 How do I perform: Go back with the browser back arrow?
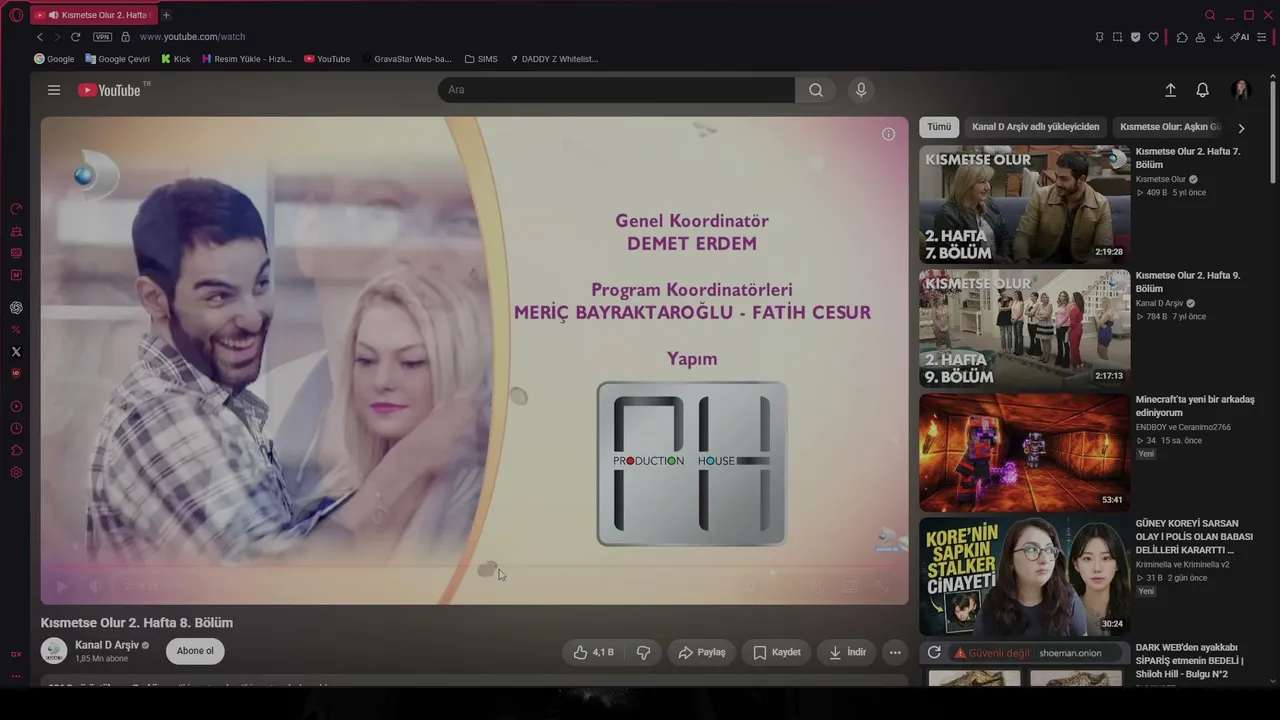click(x=40, y=37)
